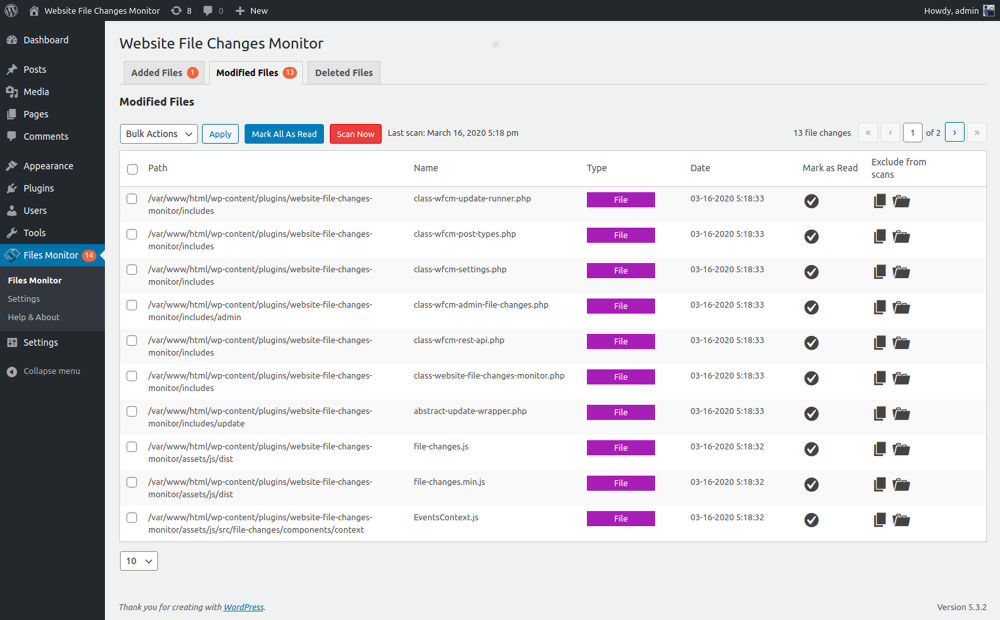Mark class-wfcm-rest-api.php as read checkmark

click(x=811, y=343)
